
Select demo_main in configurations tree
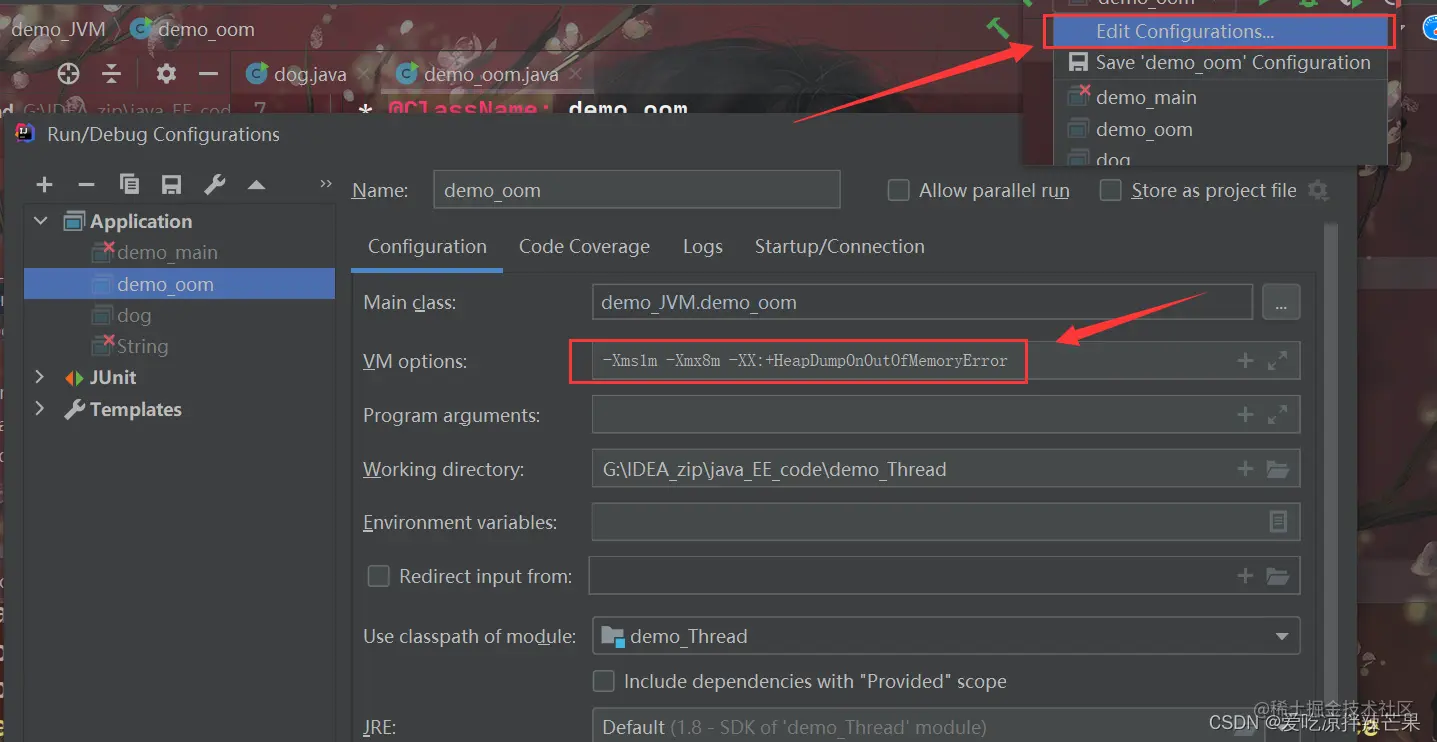pos(167,253)
